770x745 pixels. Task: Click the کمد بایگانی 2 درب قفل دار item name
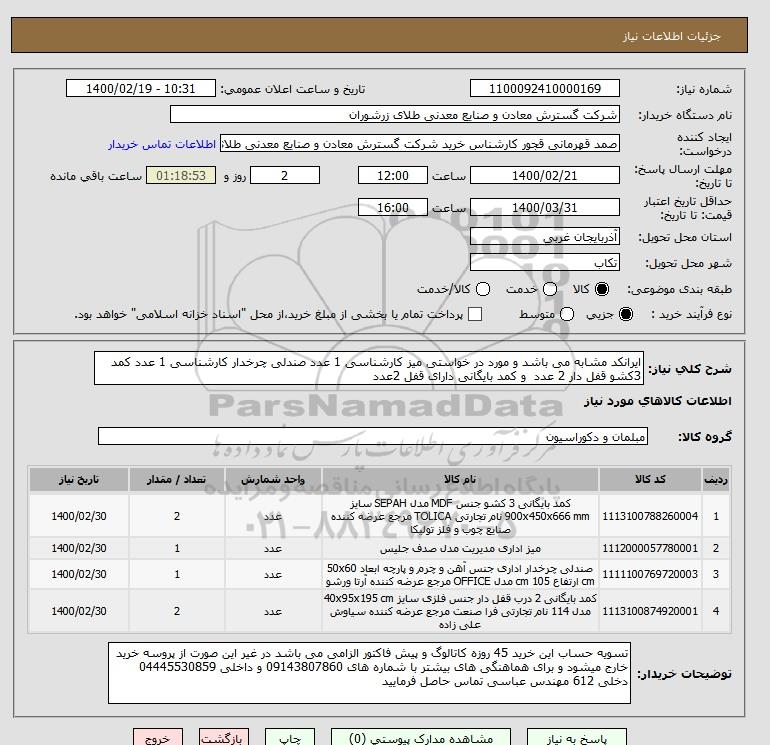coord(460,611)
